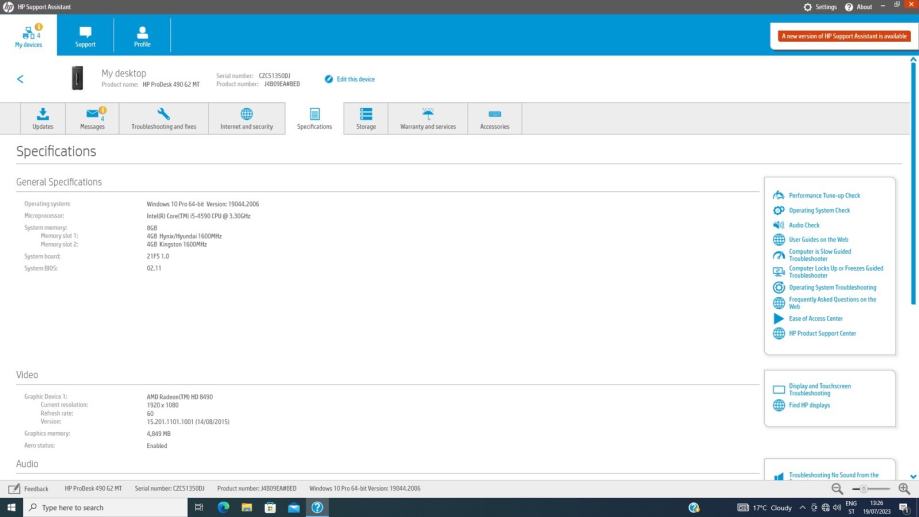The width and height of the screenshot is (919, 517).
Task: Open the Internet and security tab
Action: coord(246,118)
